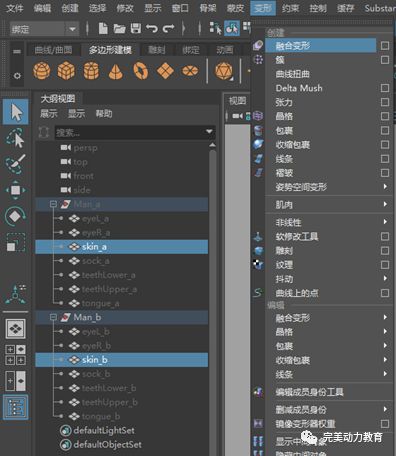Pick the Move tool in toolbox
Screen dimensions: 396x456
click(16, 190)
